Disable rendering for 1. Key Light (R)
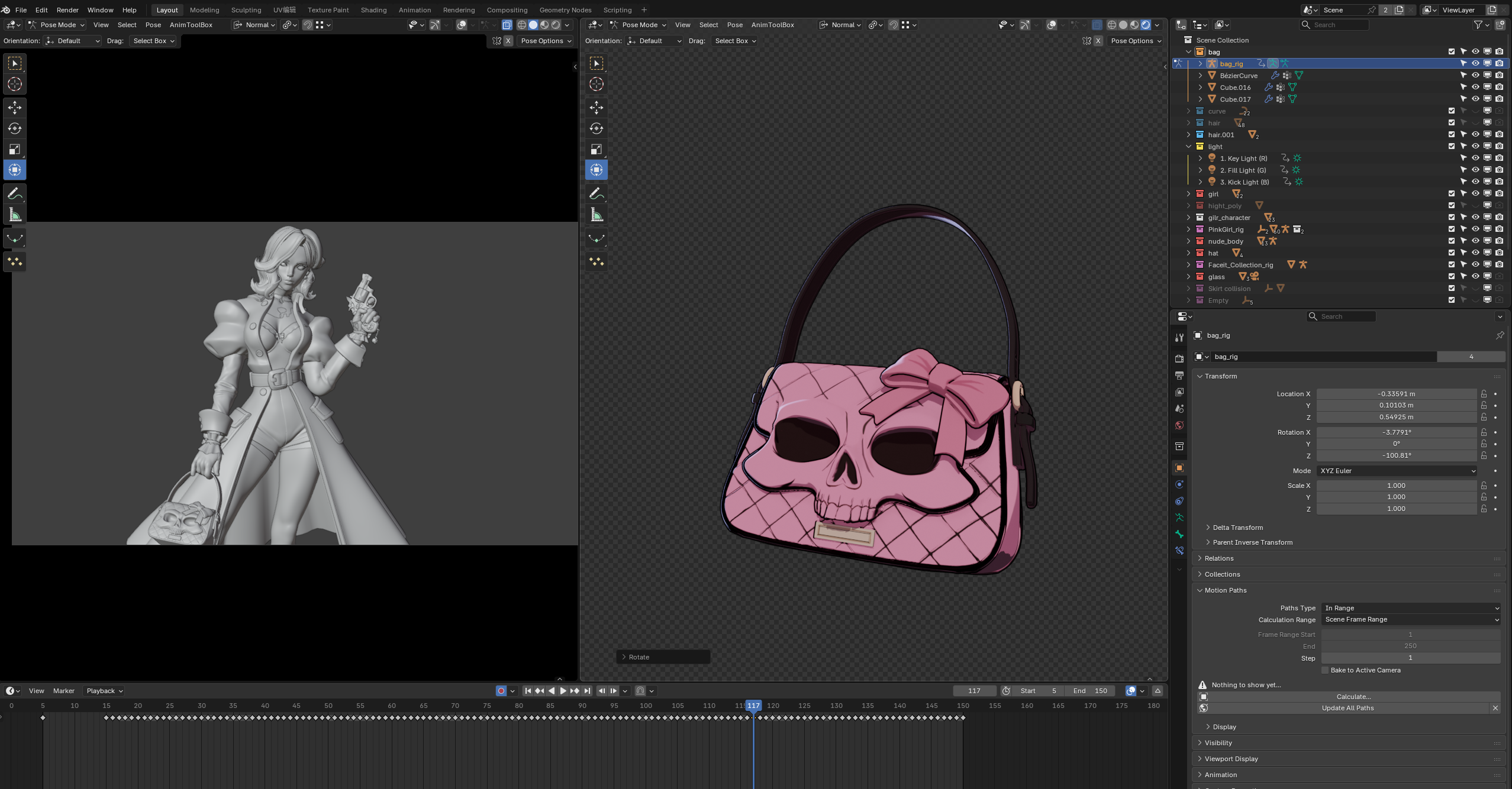This screenshot has width=1512, height=789. click(x=1499, y=158)
